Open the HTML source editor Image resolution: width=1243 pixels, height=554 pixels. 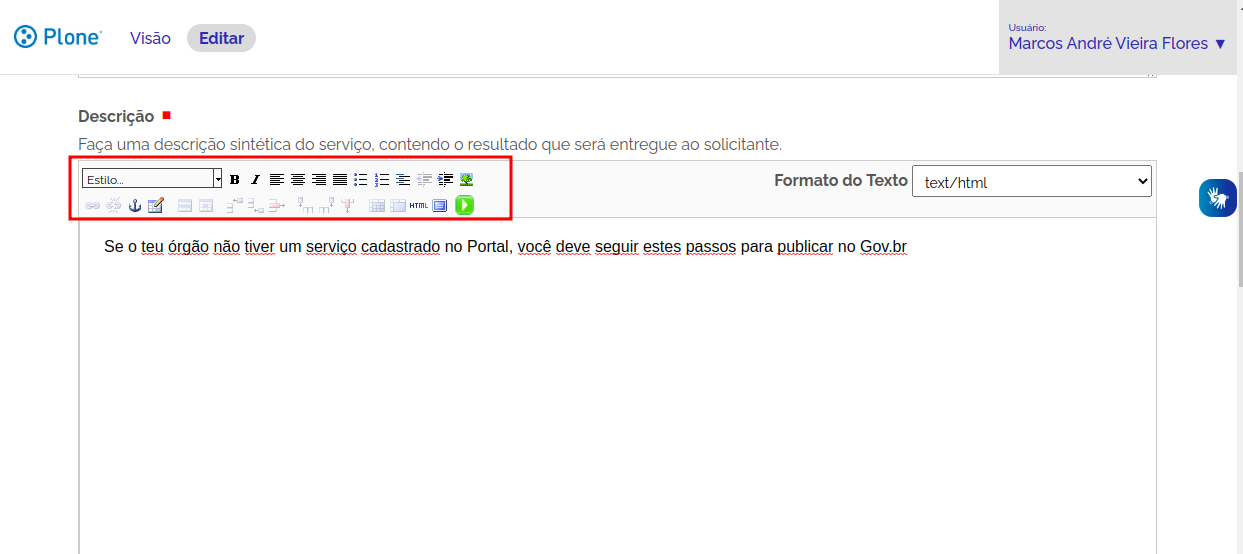pos(418,205)
